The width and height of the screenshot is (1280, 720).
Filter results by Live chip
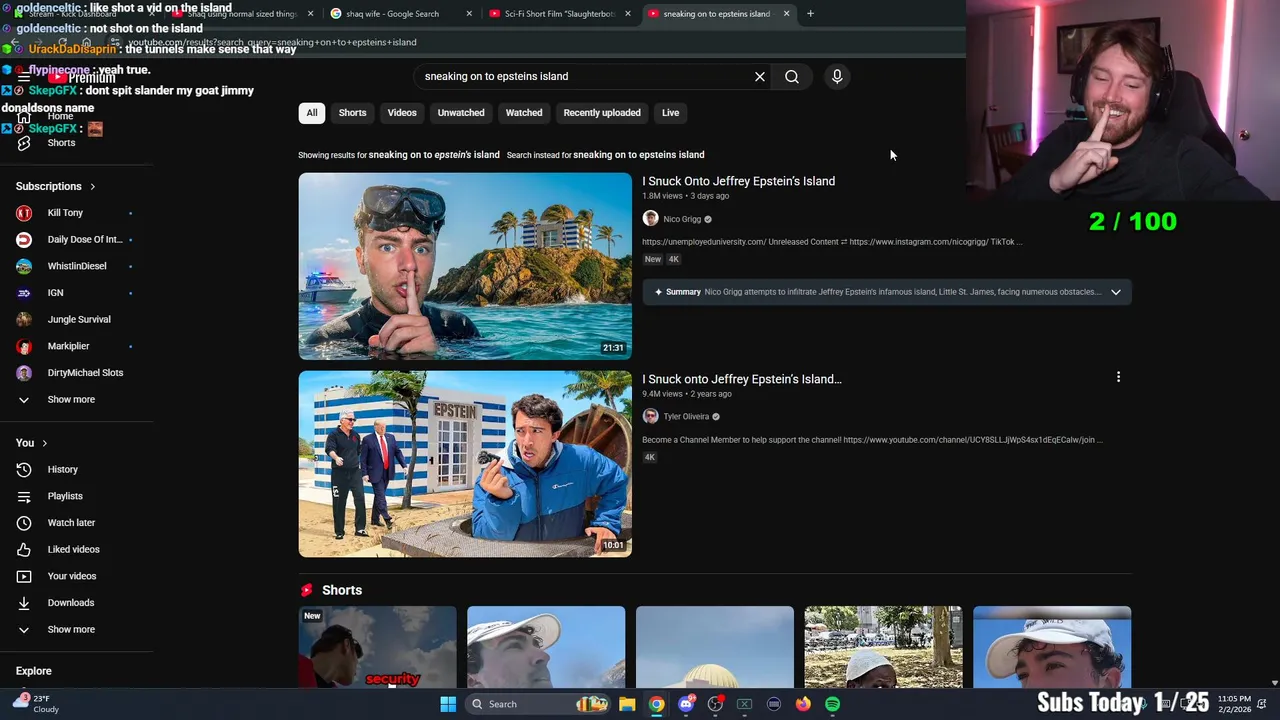tap(670, 113)
